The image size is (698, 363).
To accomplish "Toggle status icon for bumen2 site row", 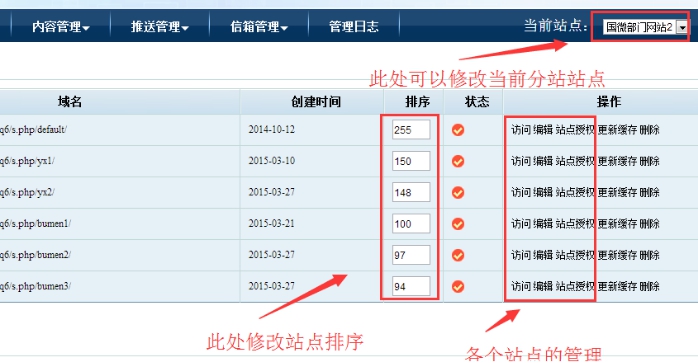I will pos(458,255).
